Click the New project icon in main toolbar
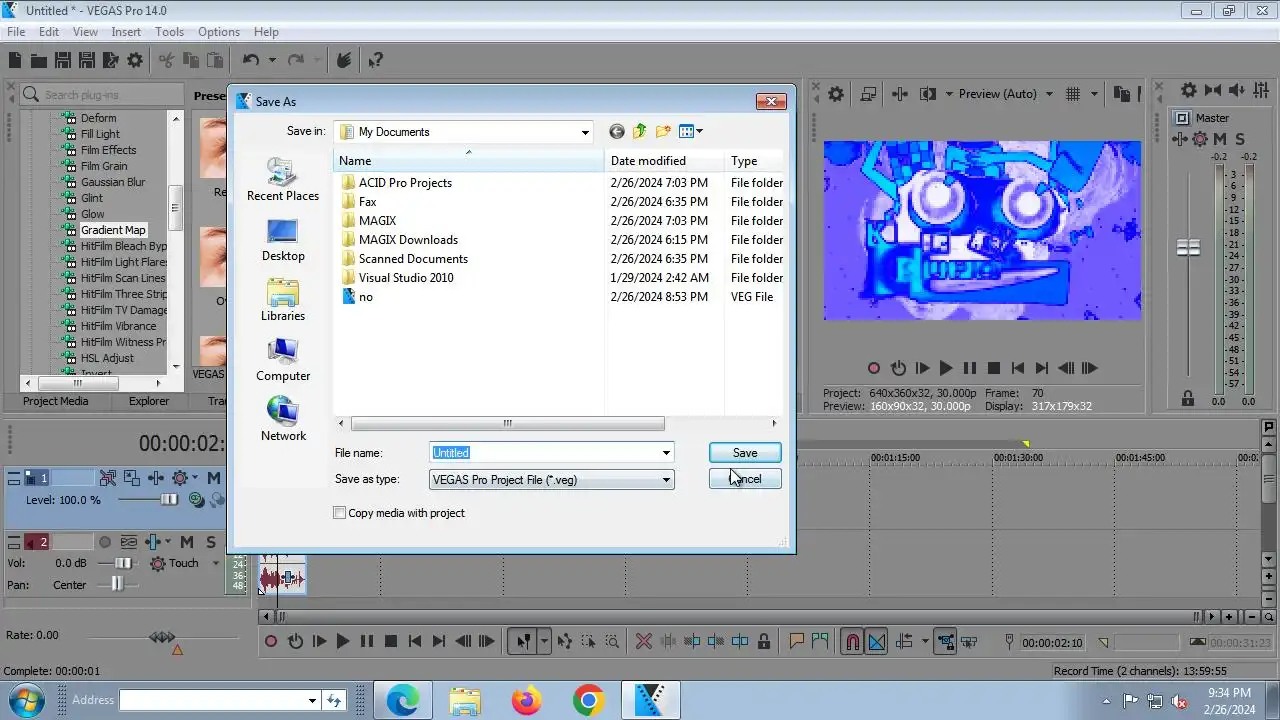The height and width of the screenshot is (720, 1280). [16, 61]
